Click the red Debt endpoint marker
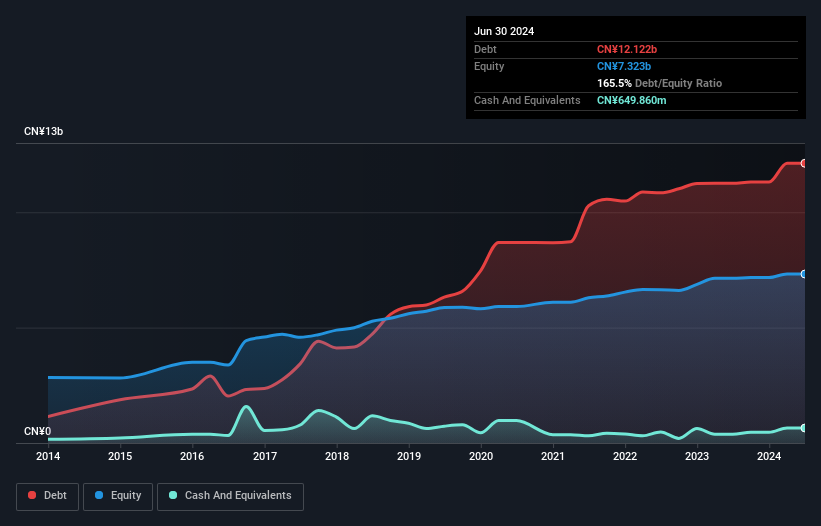 804,163
